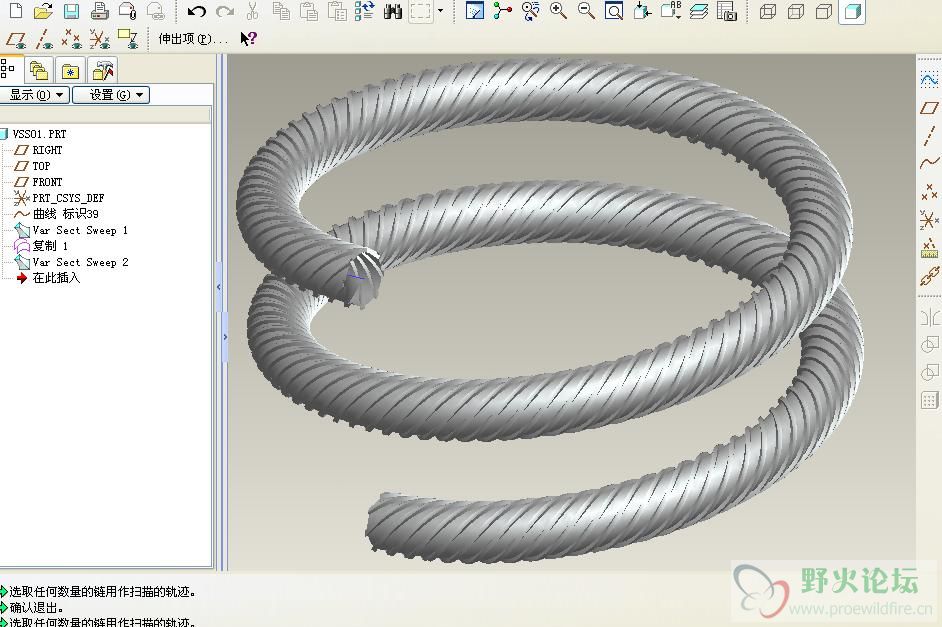Open the binoculars Find tool

[393, 11]
